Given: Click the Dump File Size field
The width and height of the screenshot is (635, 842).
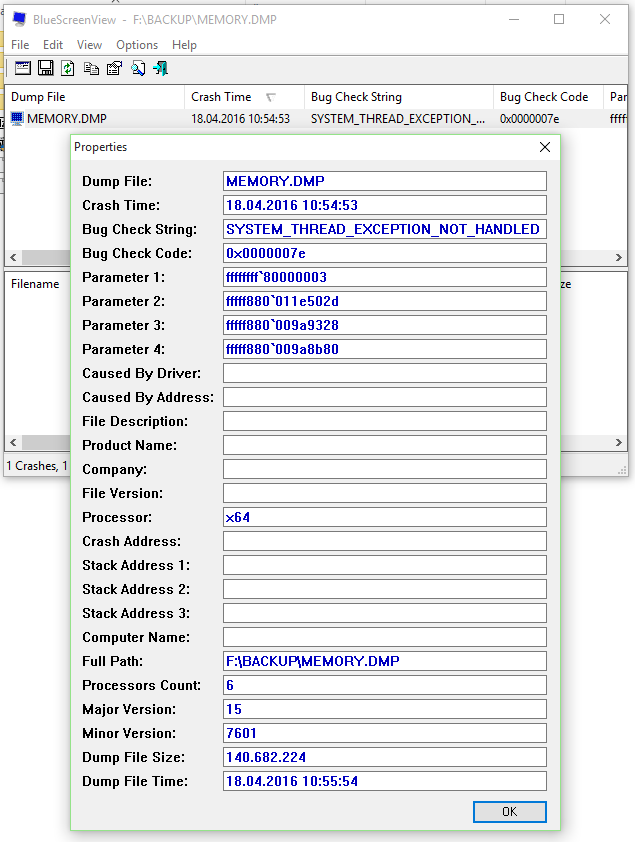Looking at the screenshot, I should 385,757.
